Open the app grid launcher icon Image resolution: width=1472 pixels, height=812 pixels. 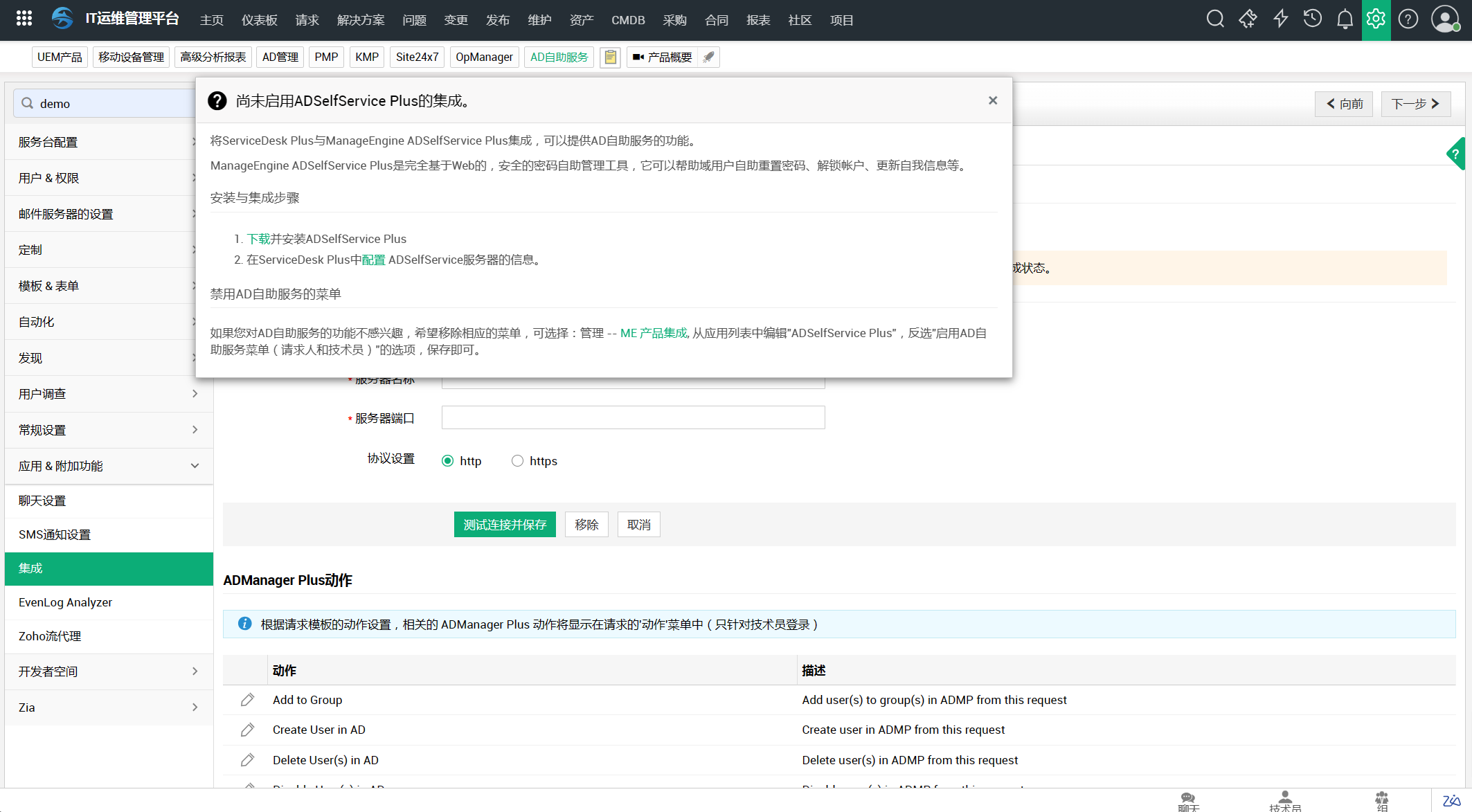click(24, 19)
